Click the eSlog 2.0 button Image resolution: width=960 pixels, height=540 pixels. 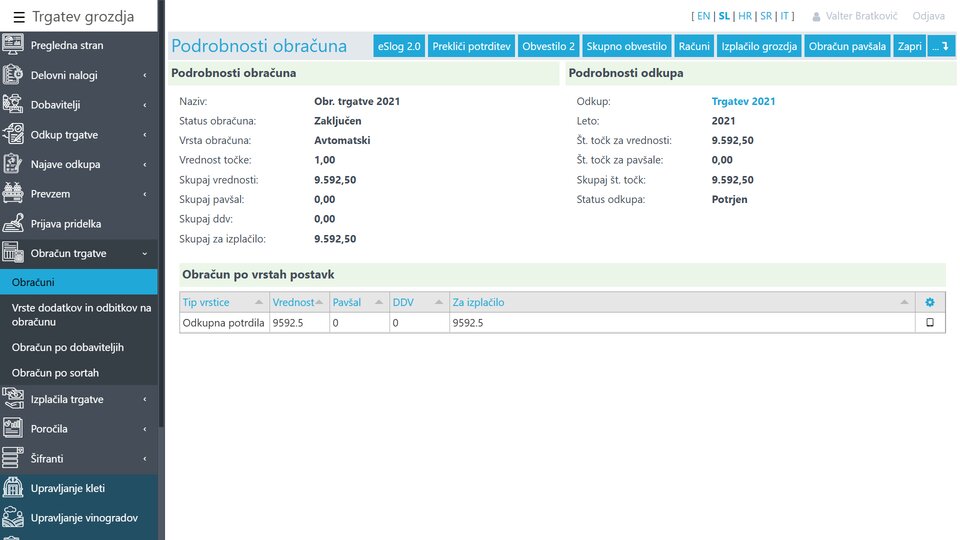point(399,46)
